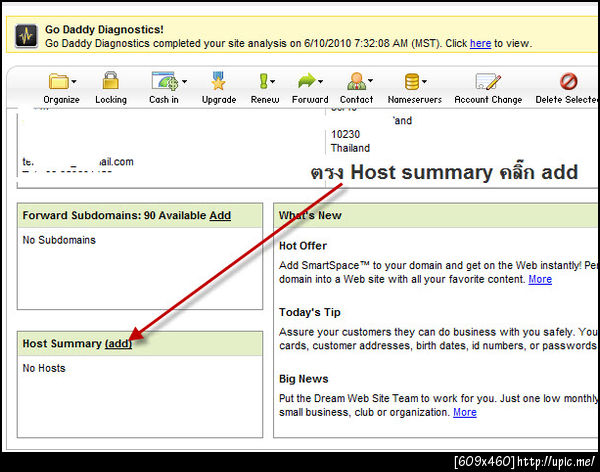Image resolution: width=600 pixels, height=472 pixels.
Task: Click the 'Thailand' address text
Action: tap(350, 148)
